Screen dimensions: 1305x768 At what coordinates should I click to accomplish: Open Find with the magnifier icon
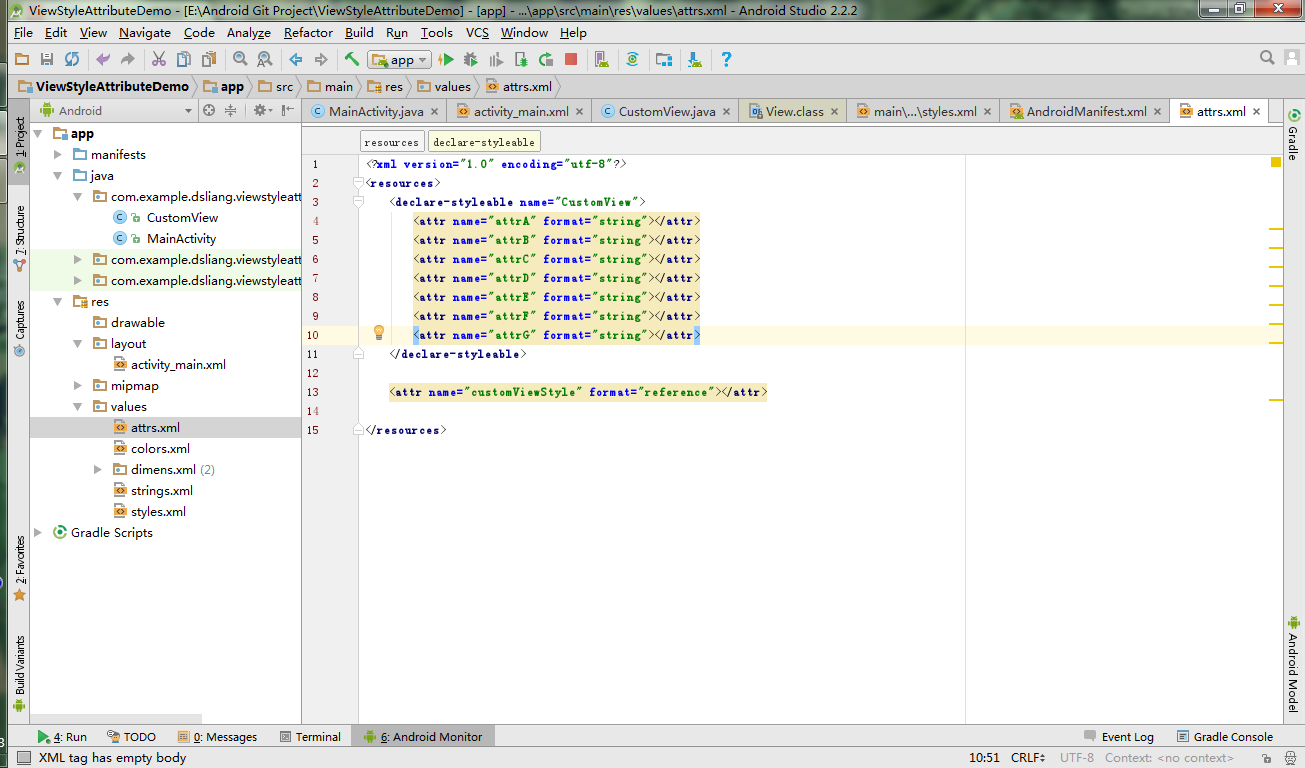tap(240, 59)
